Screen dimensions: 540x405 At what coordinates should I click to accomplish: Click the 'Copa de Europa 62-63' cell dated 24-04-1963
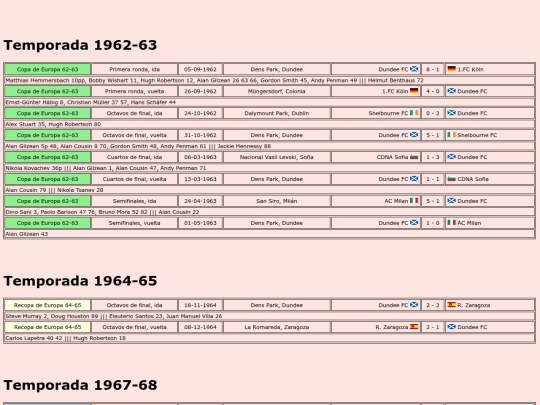[48, 201]
